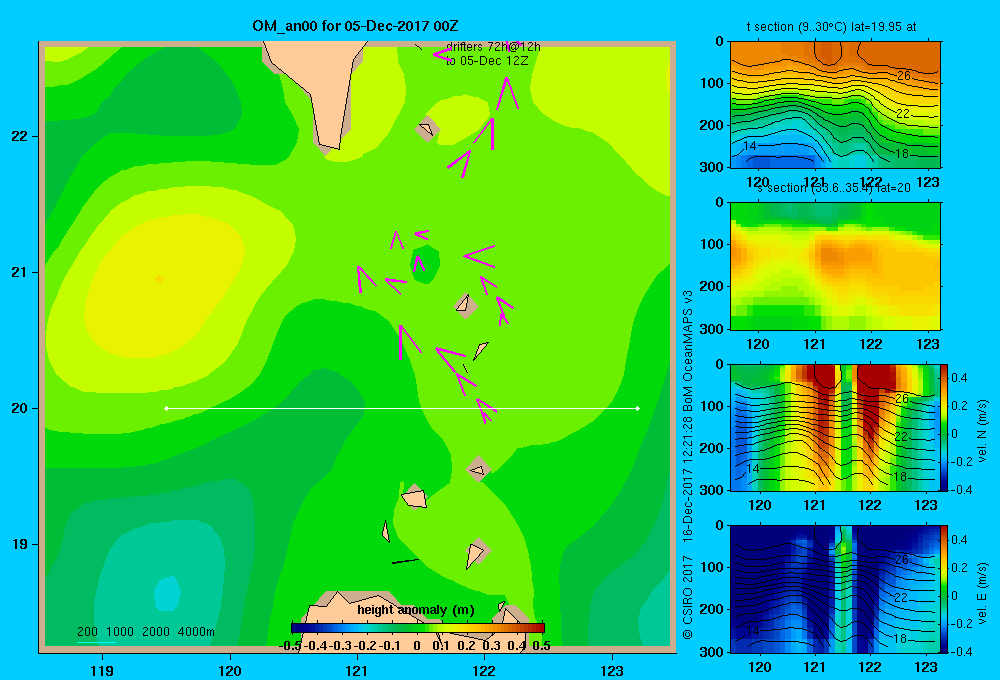The height and width of the screenshot is (680, 1000).
Task: Click the 'vel. N (m/s)' axis label
Action: (x=982, y=431)
